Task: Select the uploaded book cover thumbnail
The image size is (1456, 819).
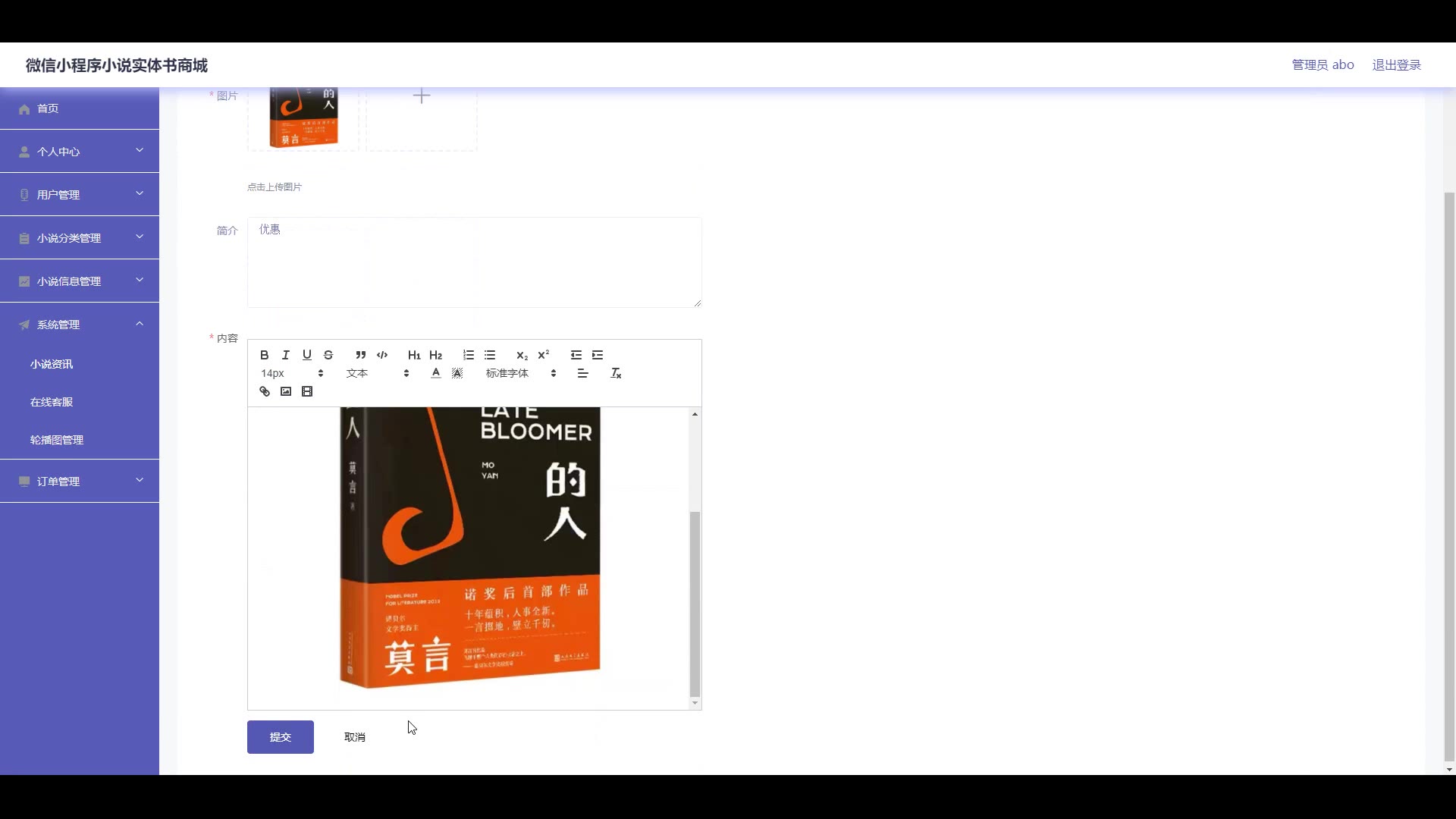Action: pos(303,118)
